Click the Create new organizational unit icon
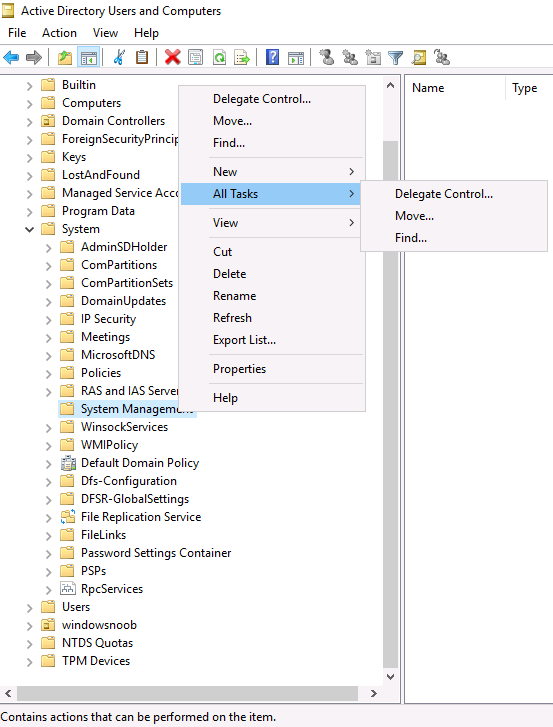 (373, 57)
